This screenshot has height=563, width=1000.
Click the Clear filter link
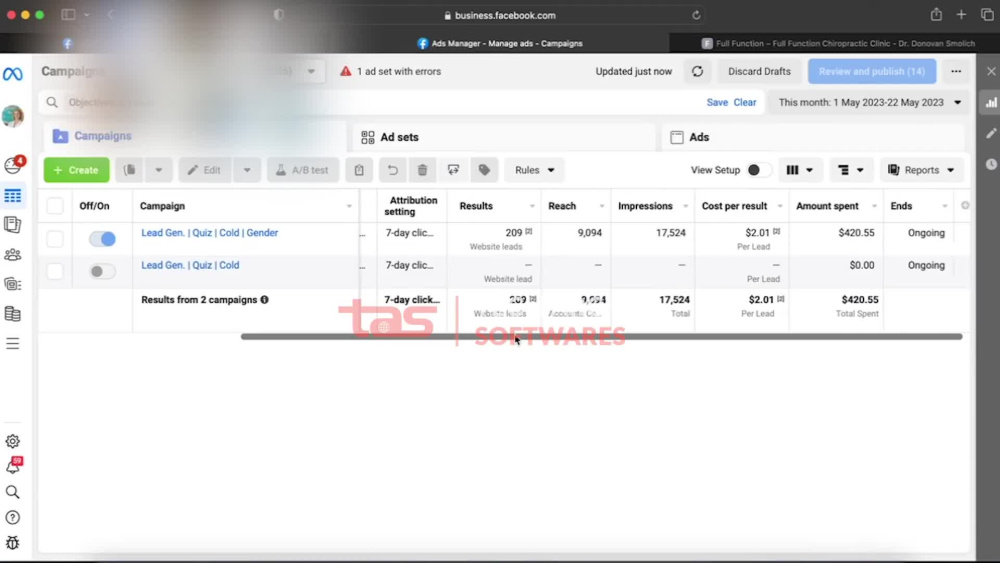click(744, 103)
